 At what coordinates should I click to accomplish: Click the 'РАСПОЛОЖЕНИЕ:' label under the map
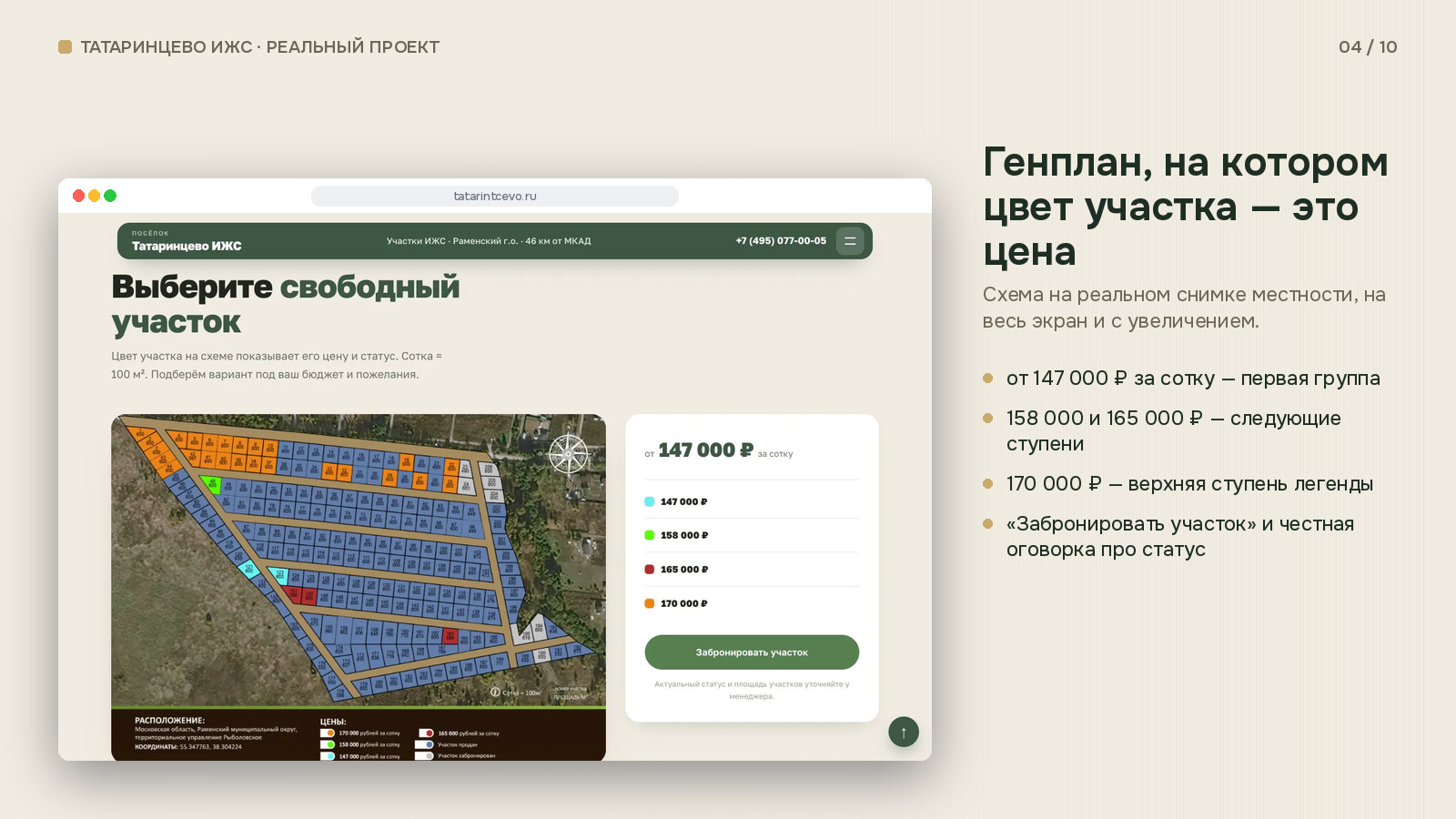(170, 720)
